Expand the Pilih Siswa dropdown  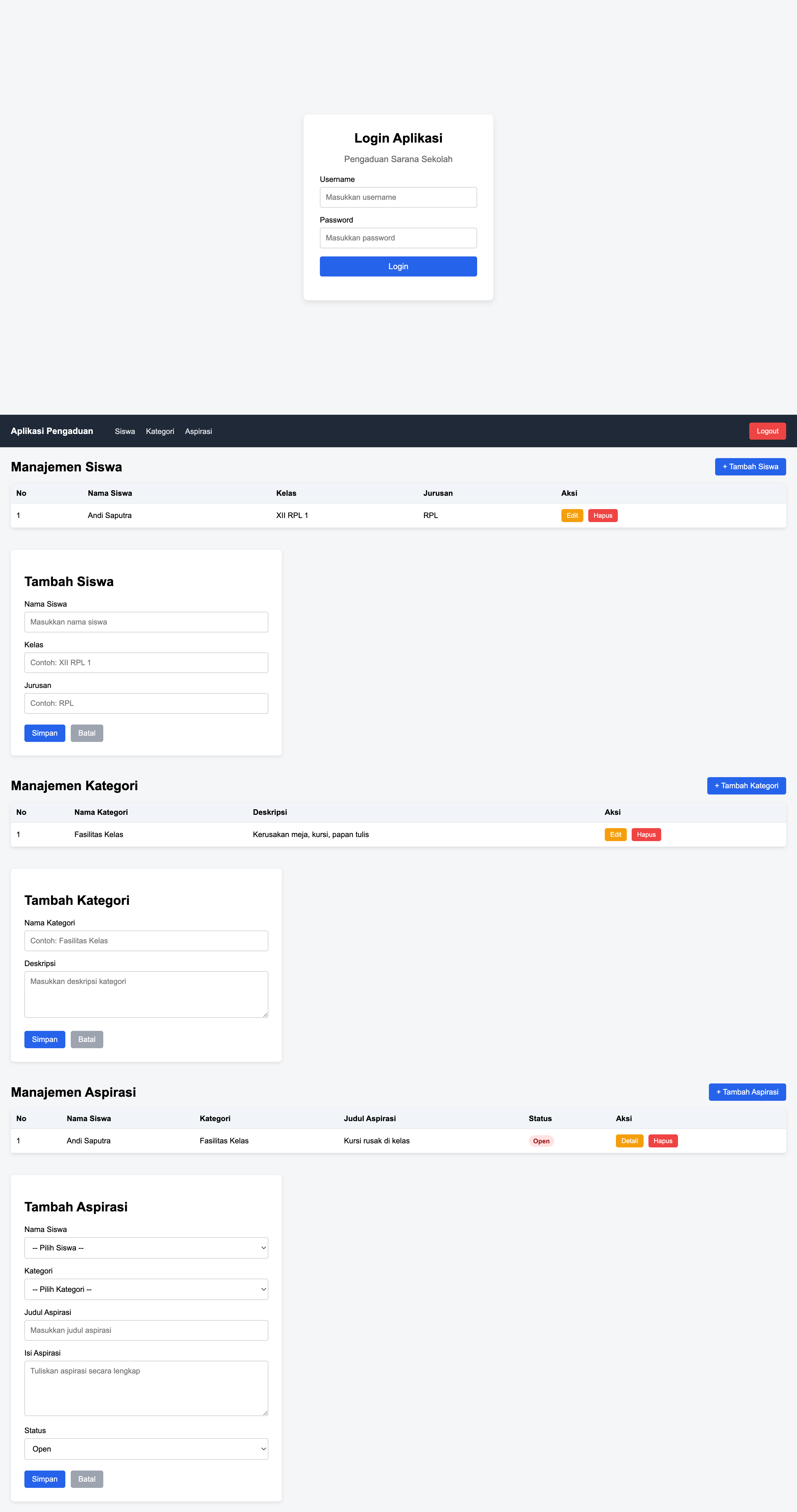pyautogui.click(x=146, y=1248)
